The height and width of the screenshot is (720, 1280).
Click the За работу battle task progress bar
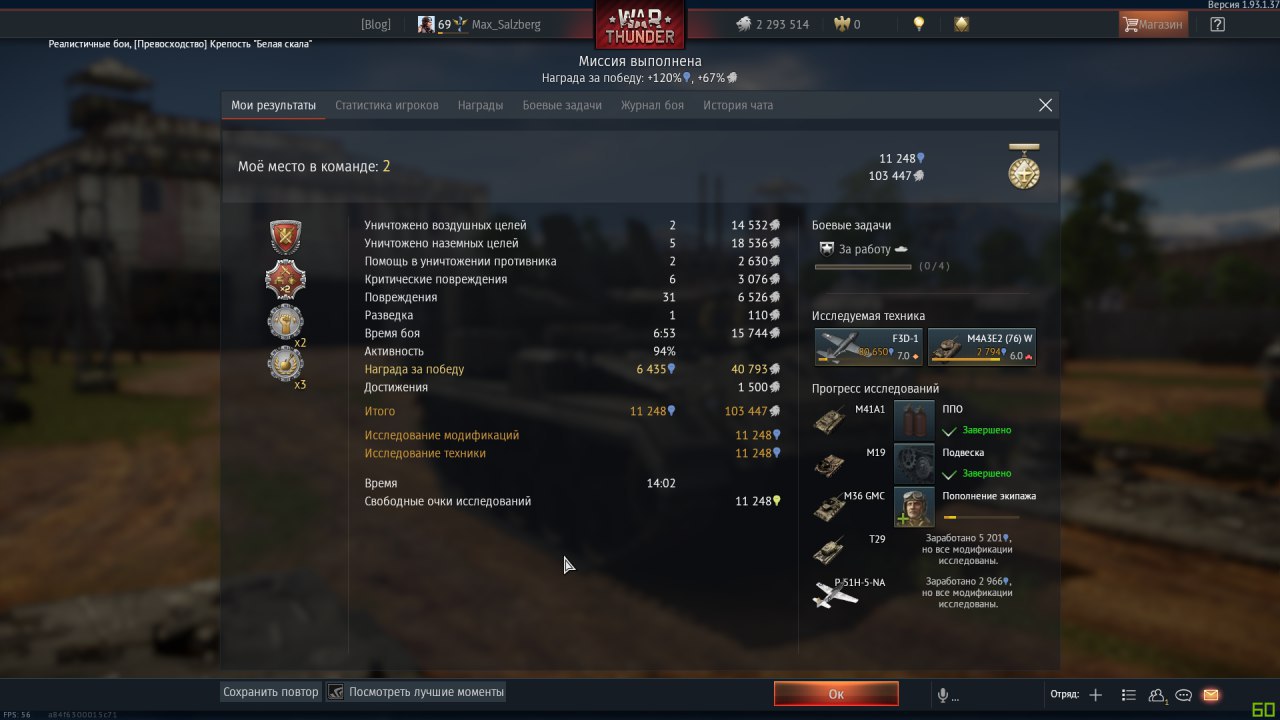coord(863,267)
